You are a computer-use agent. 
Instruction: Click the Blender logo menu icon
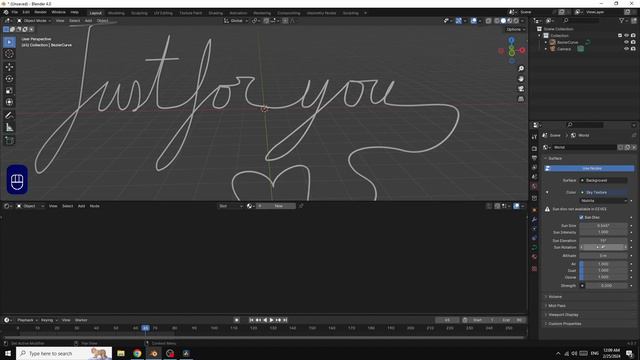click(x=6, y=12)
